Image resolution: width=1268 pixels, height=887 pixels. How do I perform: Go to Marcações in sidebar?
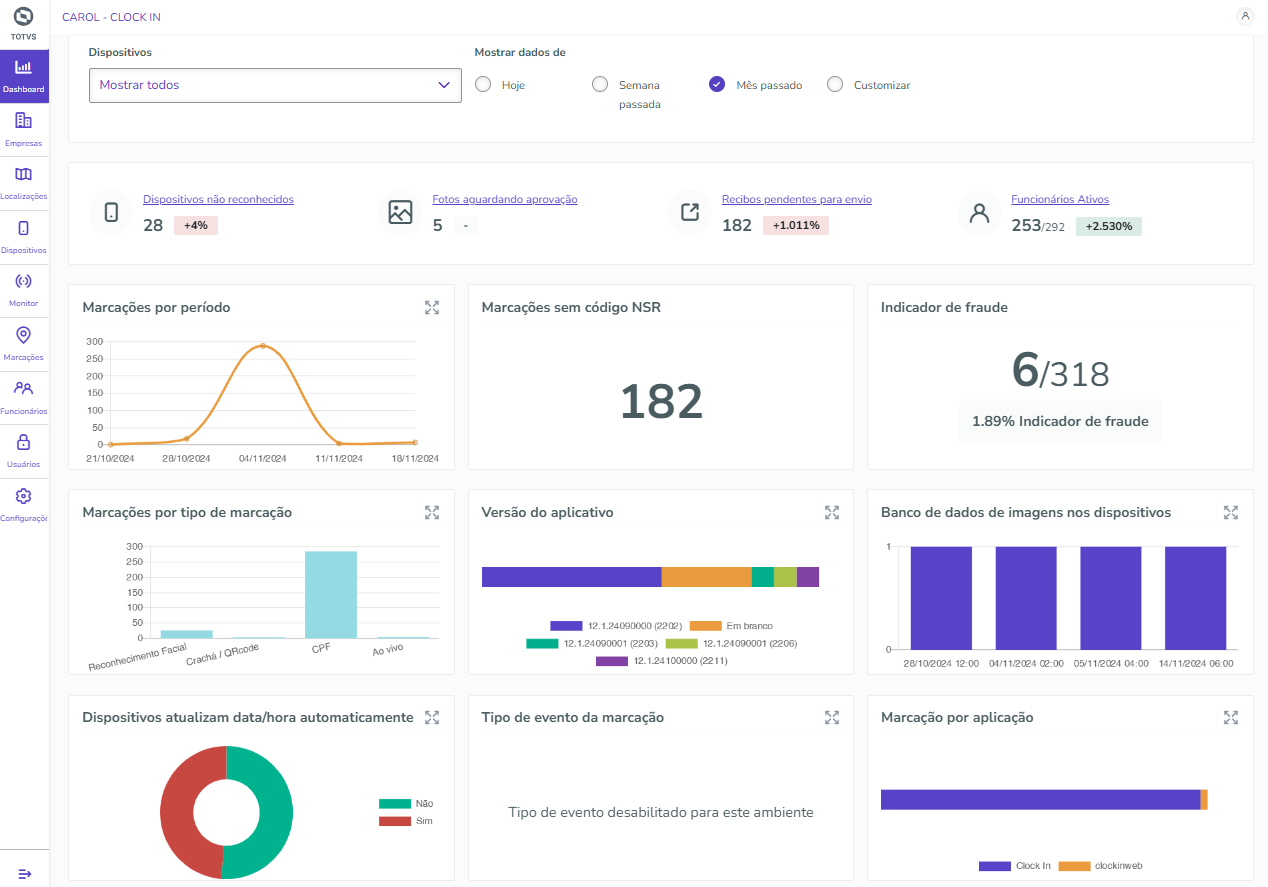(24, 344)
